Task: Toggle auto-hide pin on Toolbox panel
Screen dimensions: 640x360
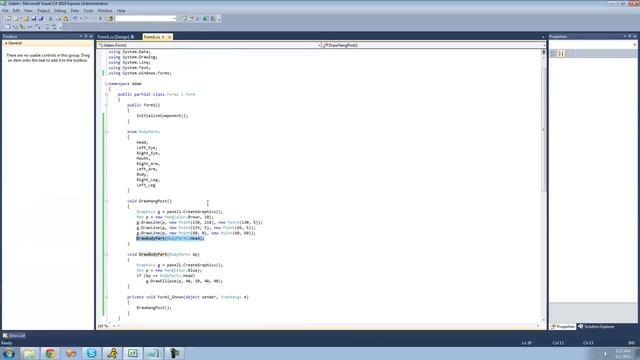Action: pos(86,36)
